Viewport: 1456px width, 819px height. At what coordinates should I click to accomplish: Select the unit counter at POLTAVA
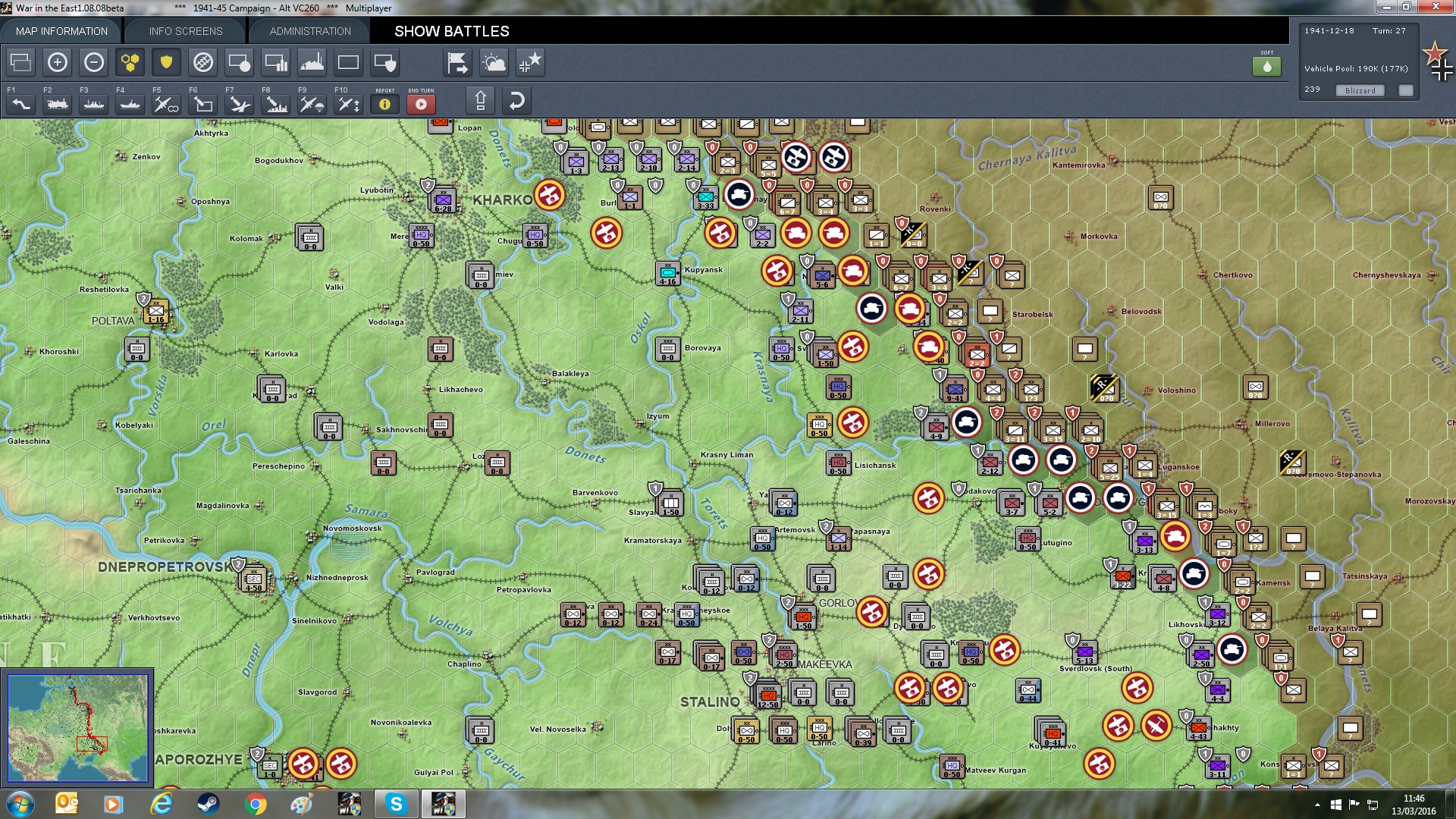coord(156,311)
